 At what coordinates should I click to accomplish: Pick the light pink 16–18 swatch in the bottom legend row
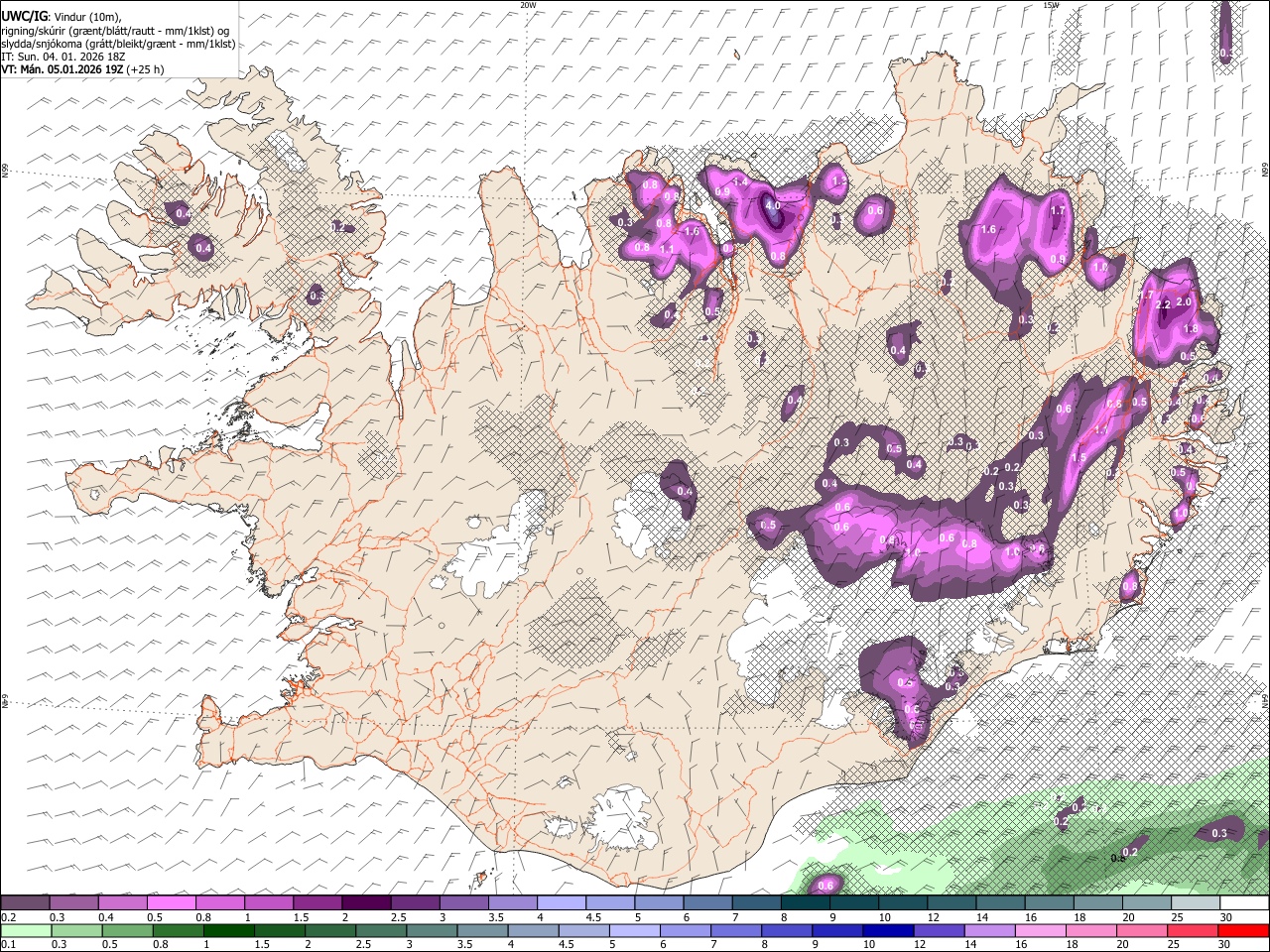pos(1041,930)
